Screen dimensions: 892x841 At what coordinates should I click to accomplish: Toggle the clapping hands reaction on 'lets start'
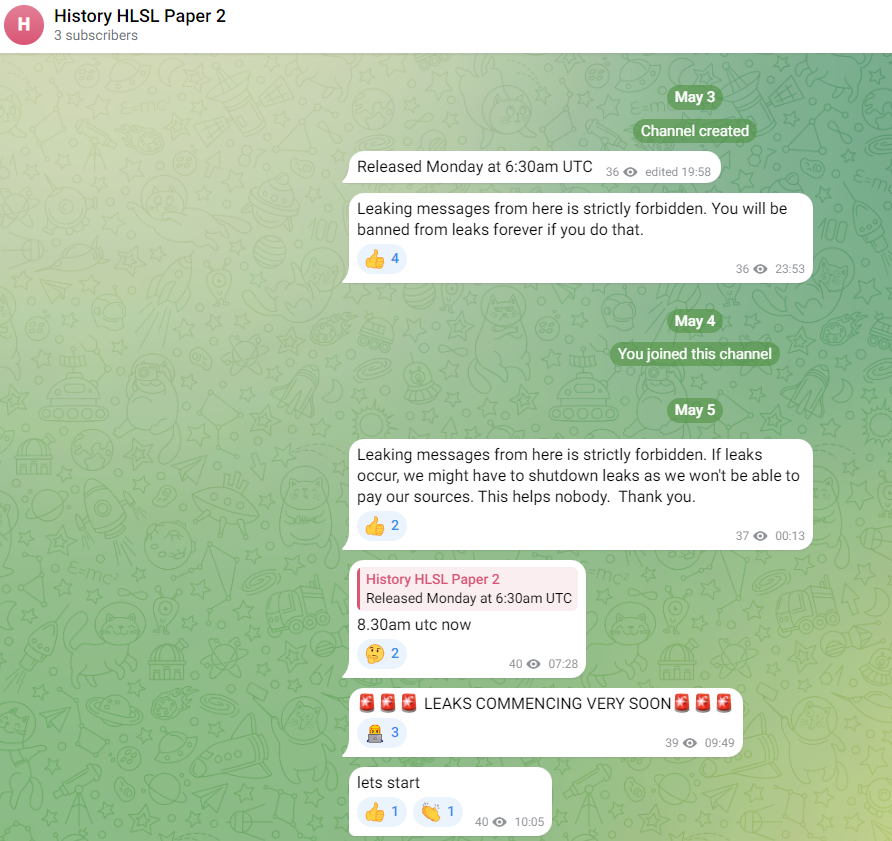437,812
